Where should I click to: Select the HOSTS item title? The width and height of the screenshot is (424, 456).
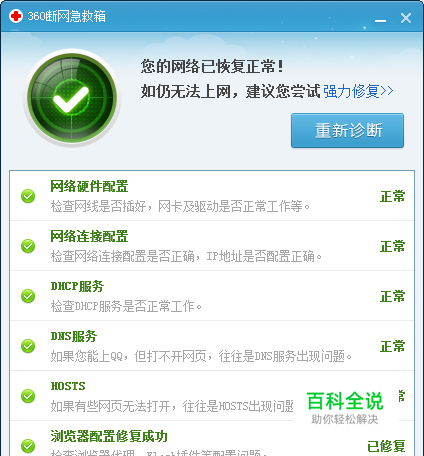[68, 386]
